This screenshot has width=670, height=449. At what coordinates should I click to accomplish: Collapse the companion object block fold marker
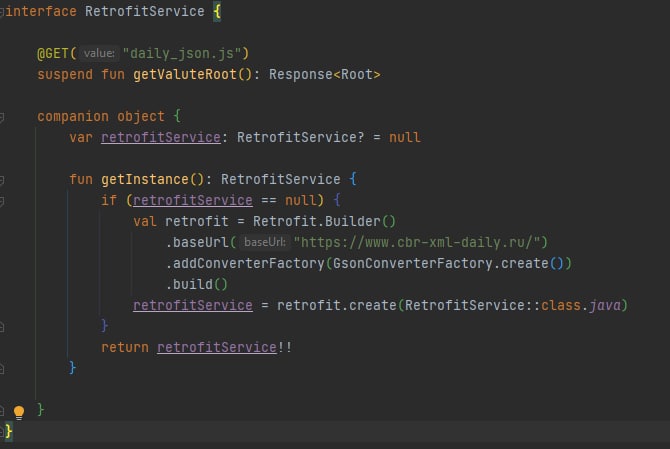coord(2,117)
